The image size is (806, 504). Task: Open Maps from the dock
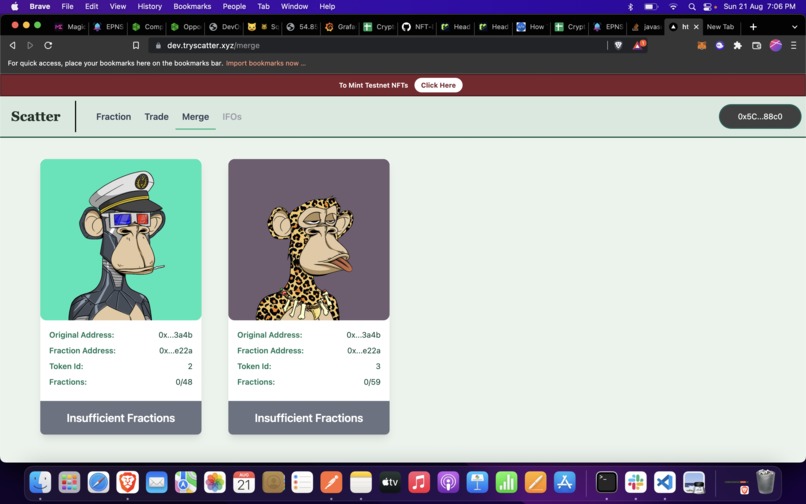click(186, 482)
